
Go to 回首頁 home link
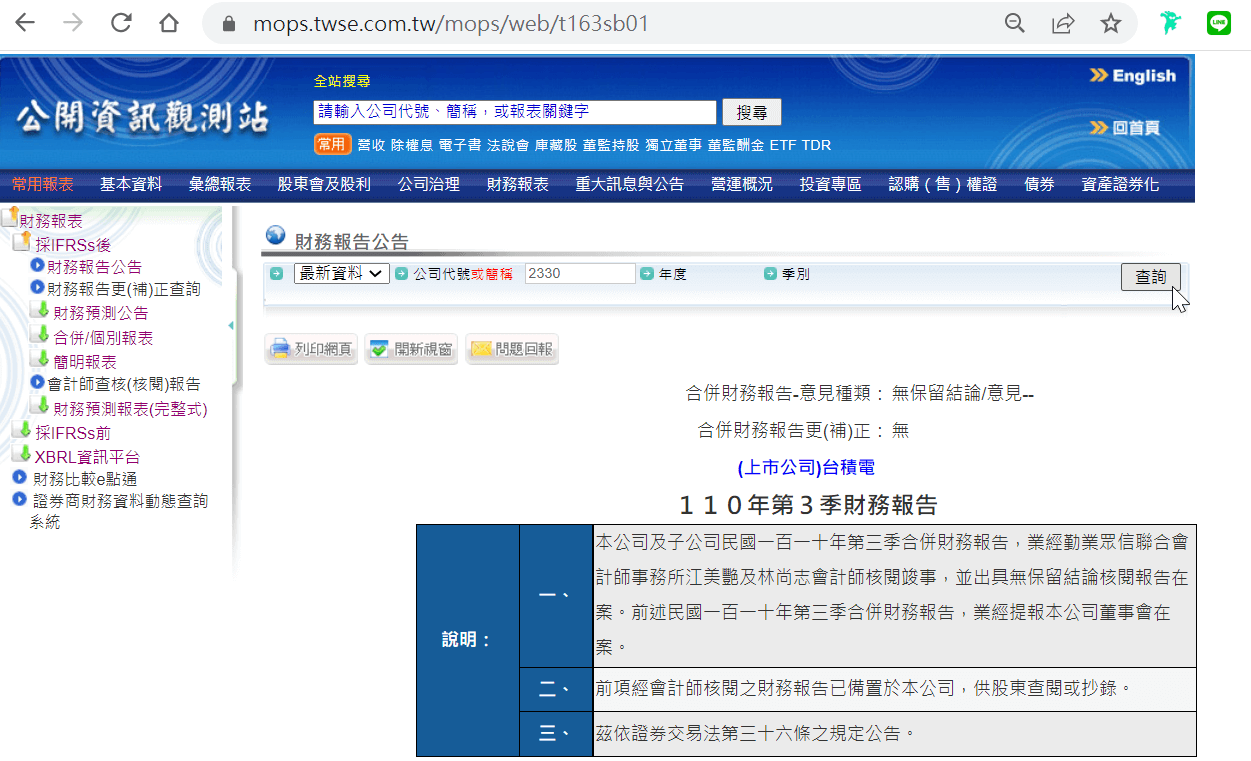pyautogui.click(x=1125, y=128)
